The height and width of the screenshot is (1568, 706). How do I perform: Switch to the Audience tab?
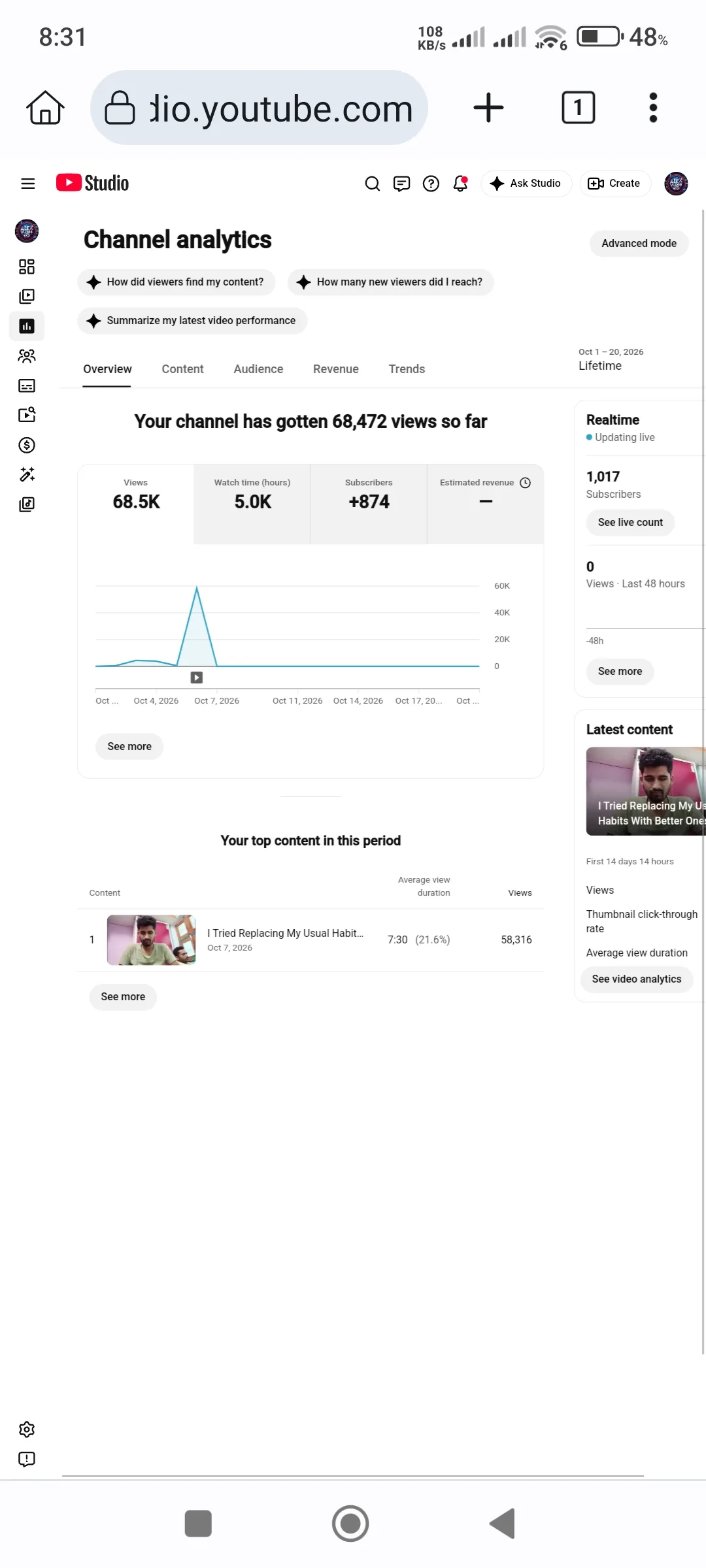(x=258, y=369)
